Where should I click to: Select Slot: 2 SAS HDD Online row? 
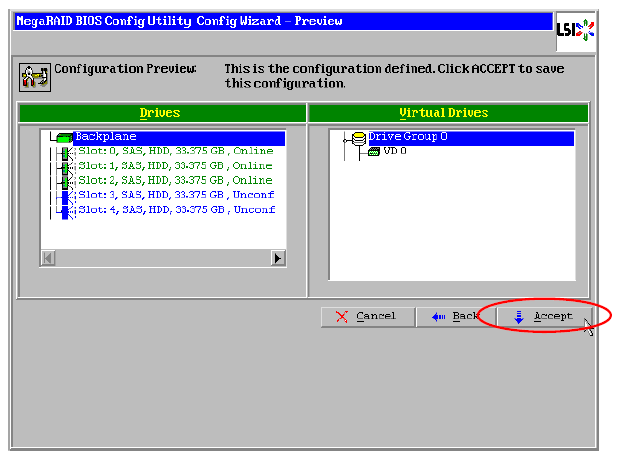(175, 180)
